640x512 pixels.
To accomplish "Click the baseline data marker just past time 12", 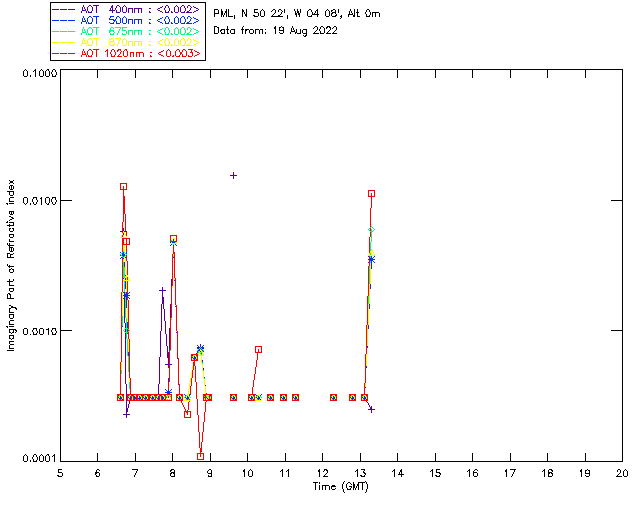I will tap(333, 398).
